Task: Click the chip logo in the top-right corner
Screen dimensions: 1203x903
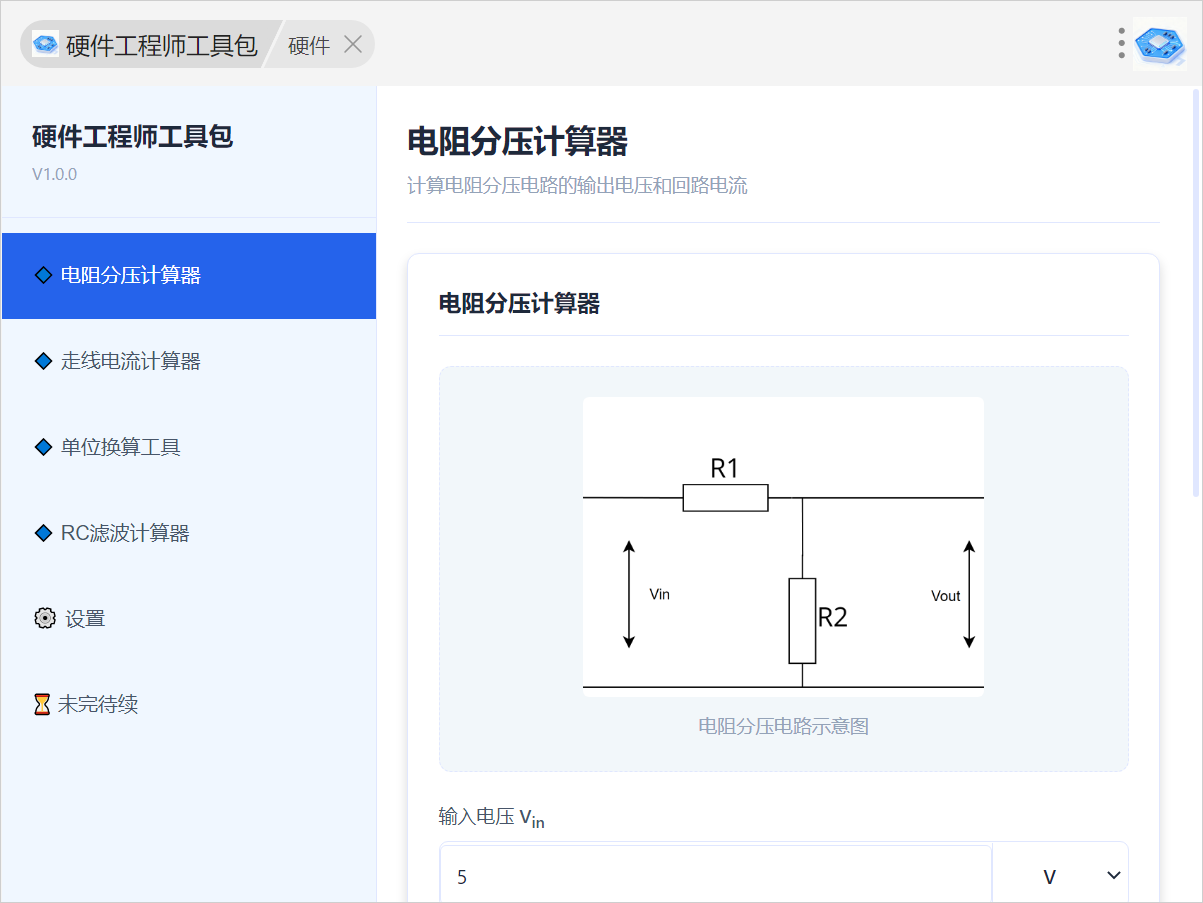Action: (1160, 43)
